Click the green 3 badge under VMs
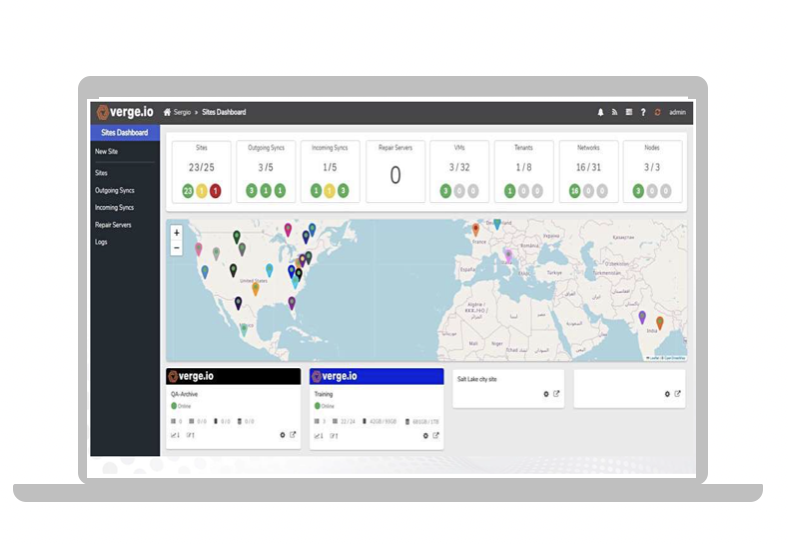This screenshot has height=544, width=788. click(445, 191)
